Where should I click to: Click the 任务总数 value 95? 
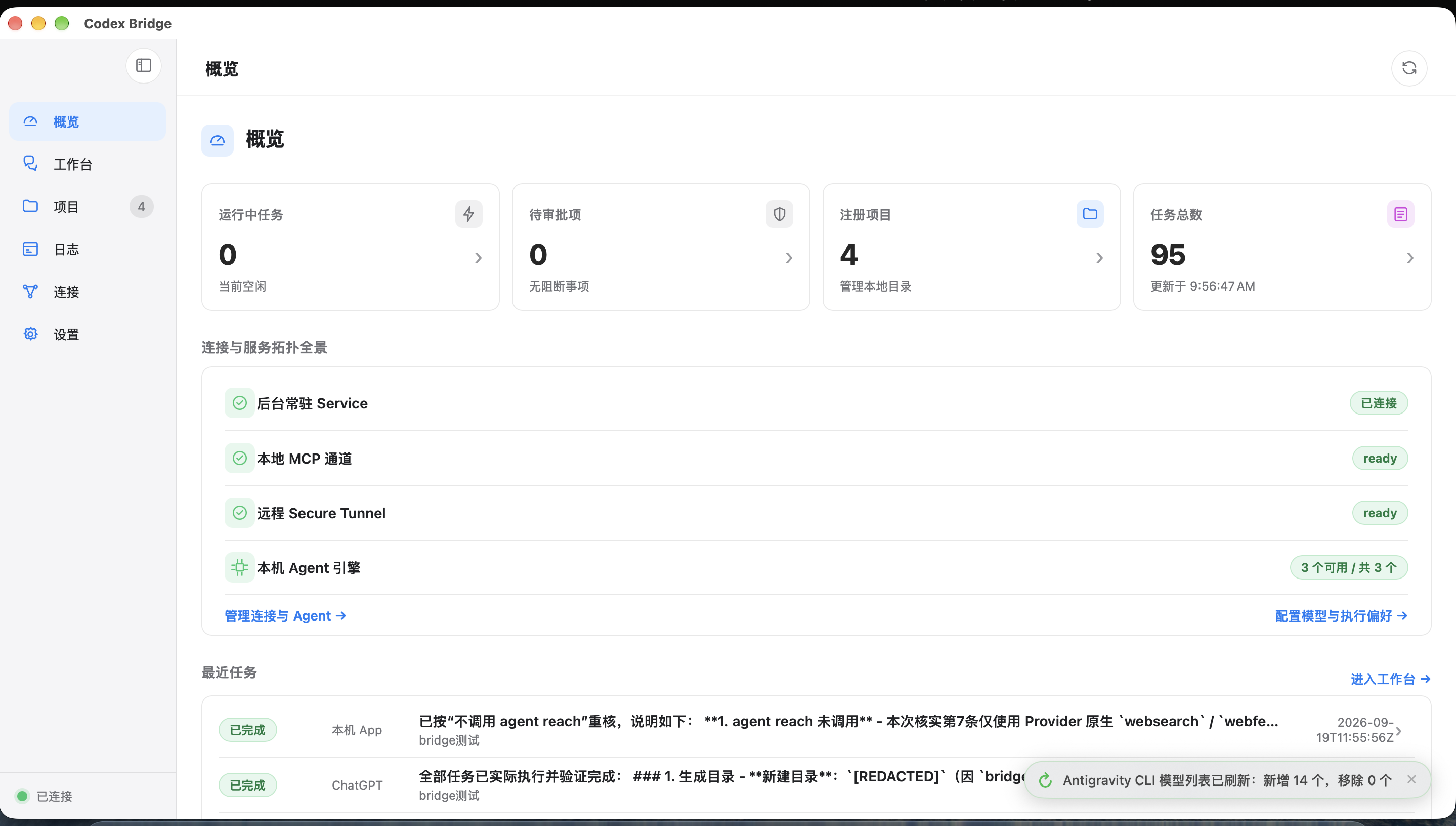(1168, 255)
